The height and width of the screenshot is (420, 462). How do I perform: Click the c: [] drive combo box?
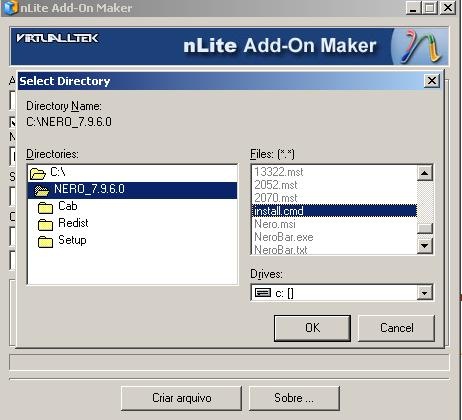pyautogui.click(x=342, y=293)
